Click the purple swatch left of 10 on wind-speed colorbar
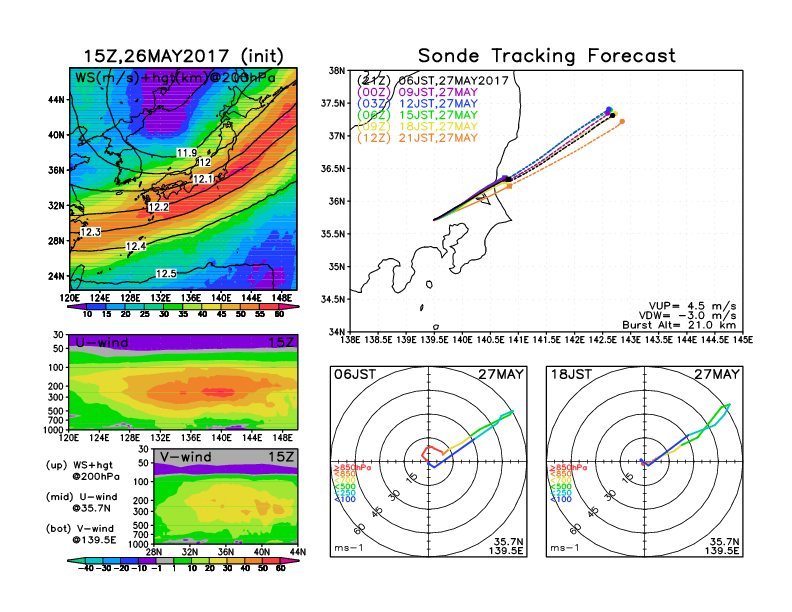Viewport: 792px width, 612px height. coord(75,307)
